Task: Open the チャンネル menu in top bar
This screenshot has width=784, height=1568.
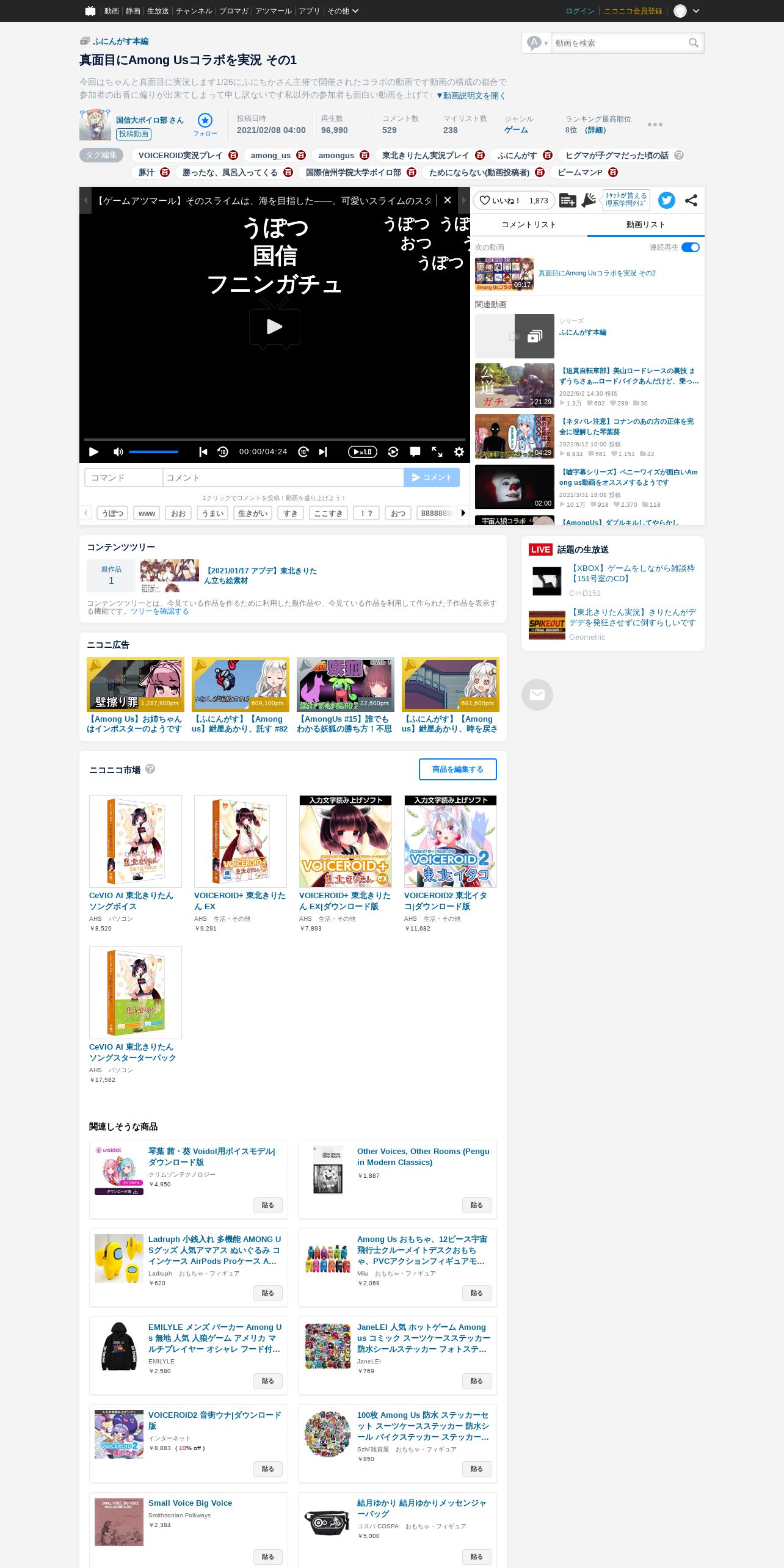Action: tap(194, 11)
